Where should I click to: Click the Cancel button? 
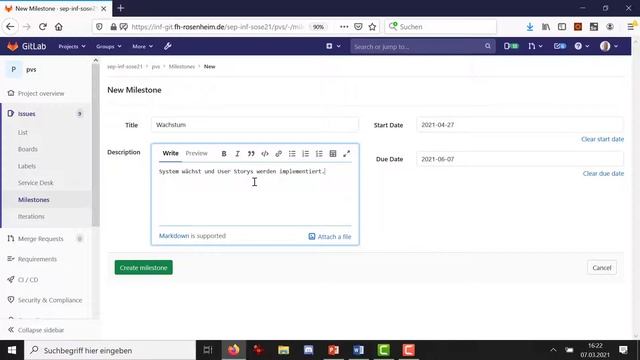click(x=602, y=267)
